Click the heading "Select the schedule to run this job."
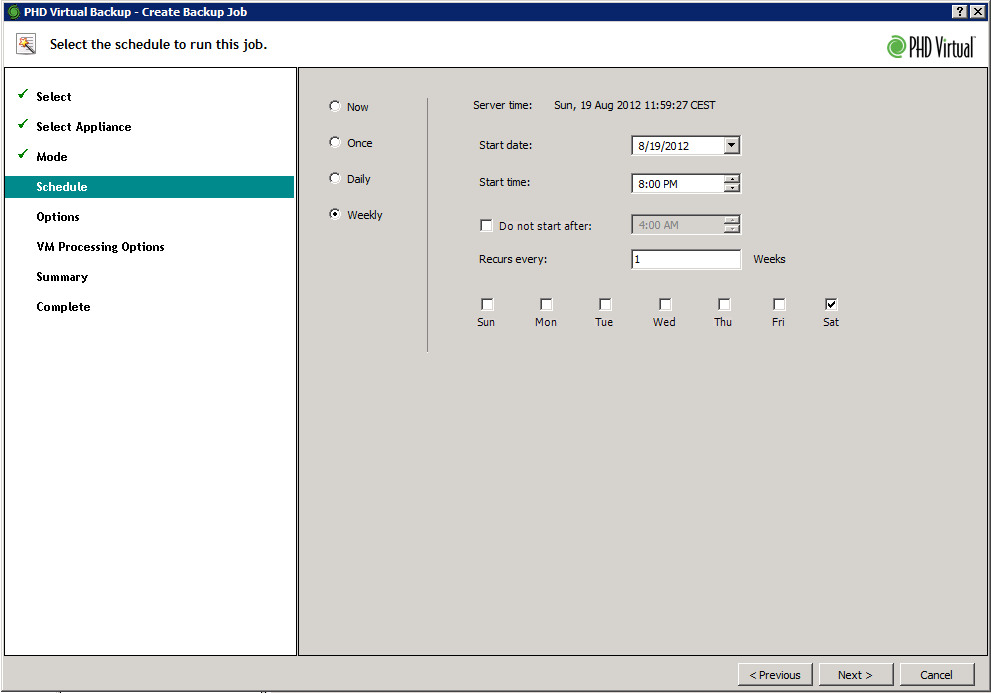Image resolution: width=991 pixels, height=693 pixels. [159, 44]
